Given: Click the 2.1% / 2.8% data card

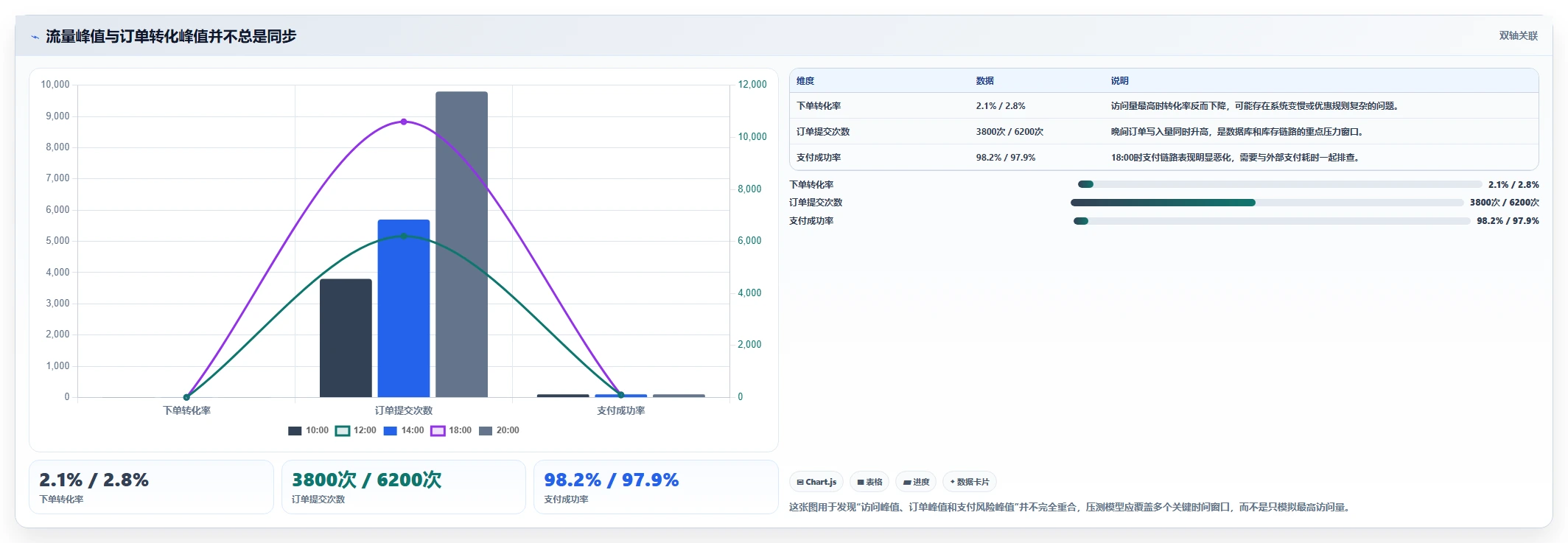Looking at the screenshot, I should (x=151, y=487).
